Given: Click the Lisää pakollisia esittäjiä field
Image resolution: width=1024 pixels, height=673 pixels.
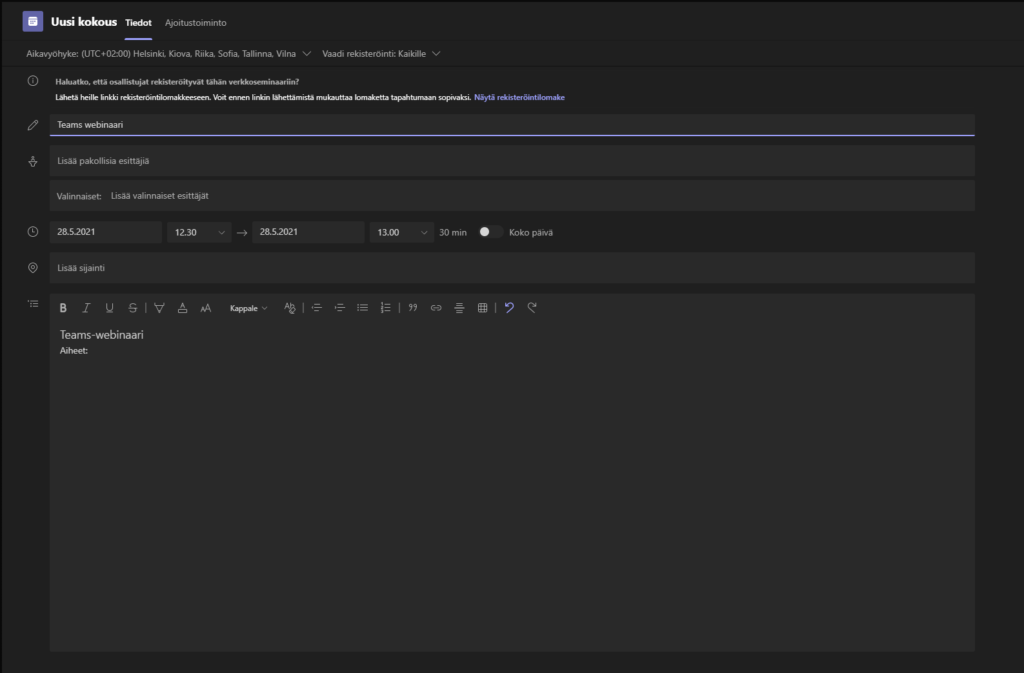Looking at the screenshot, I should click(512, 161).
